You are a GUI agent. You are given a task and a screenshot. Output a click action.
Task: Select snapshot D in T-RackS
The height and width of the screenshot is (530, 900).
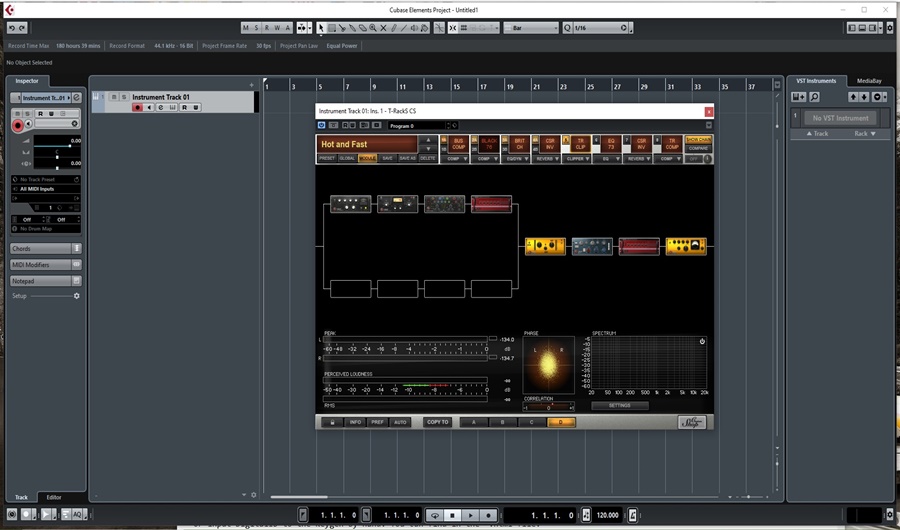tap(561, 422)
